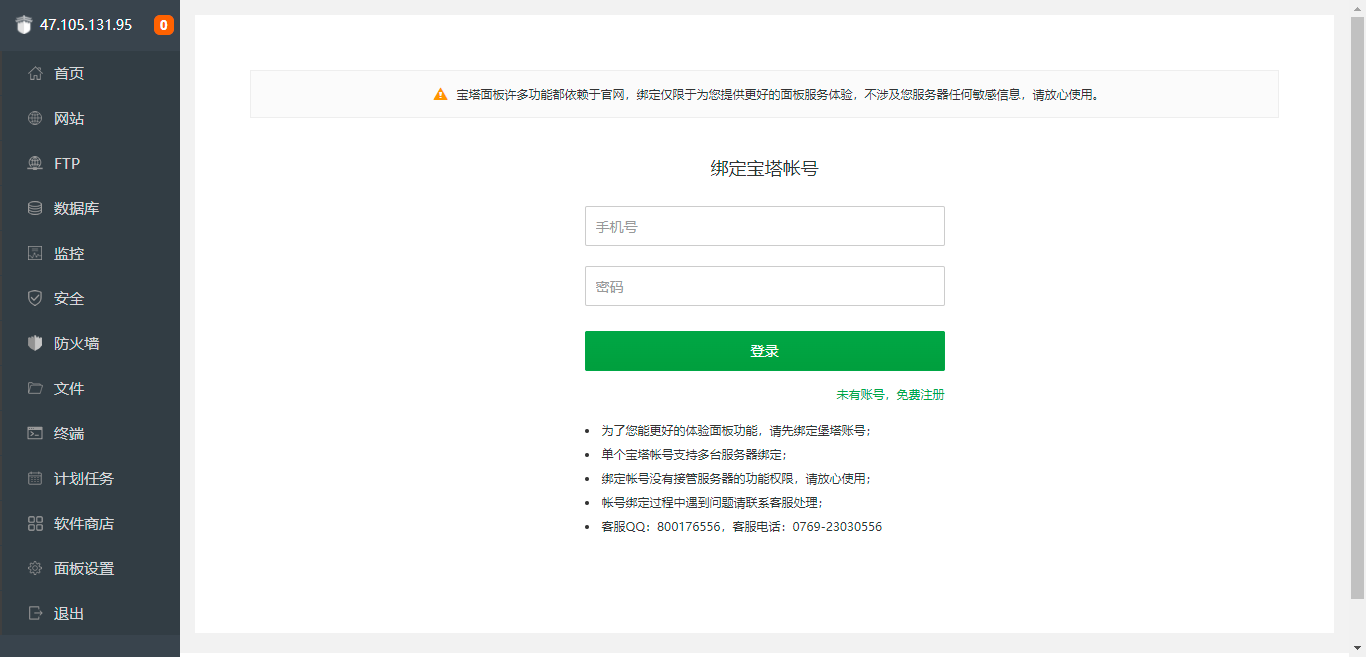Viewport: 1366px width, 657px height.
Task: Click the vertical page scrollbar
Action: 1357,310
